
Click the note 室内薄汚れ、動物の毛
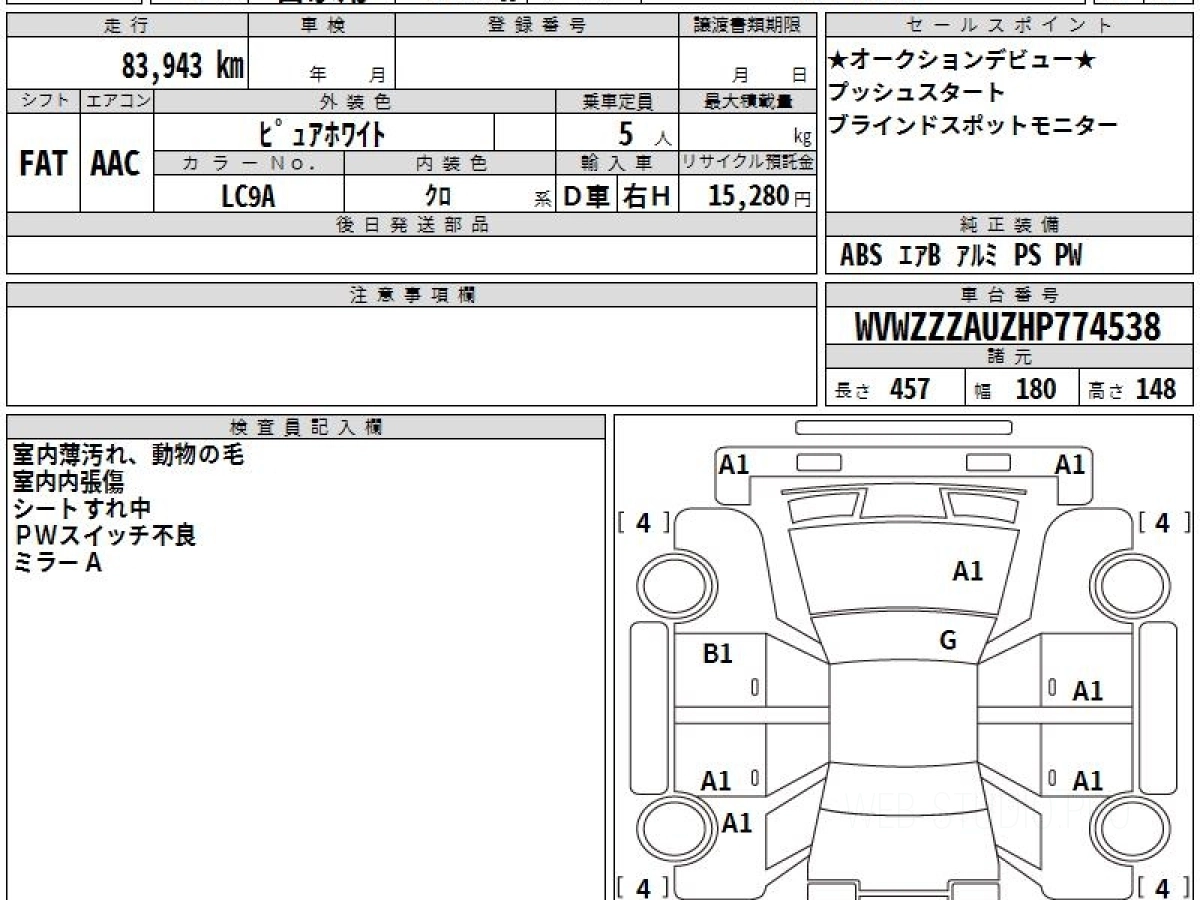128,455
